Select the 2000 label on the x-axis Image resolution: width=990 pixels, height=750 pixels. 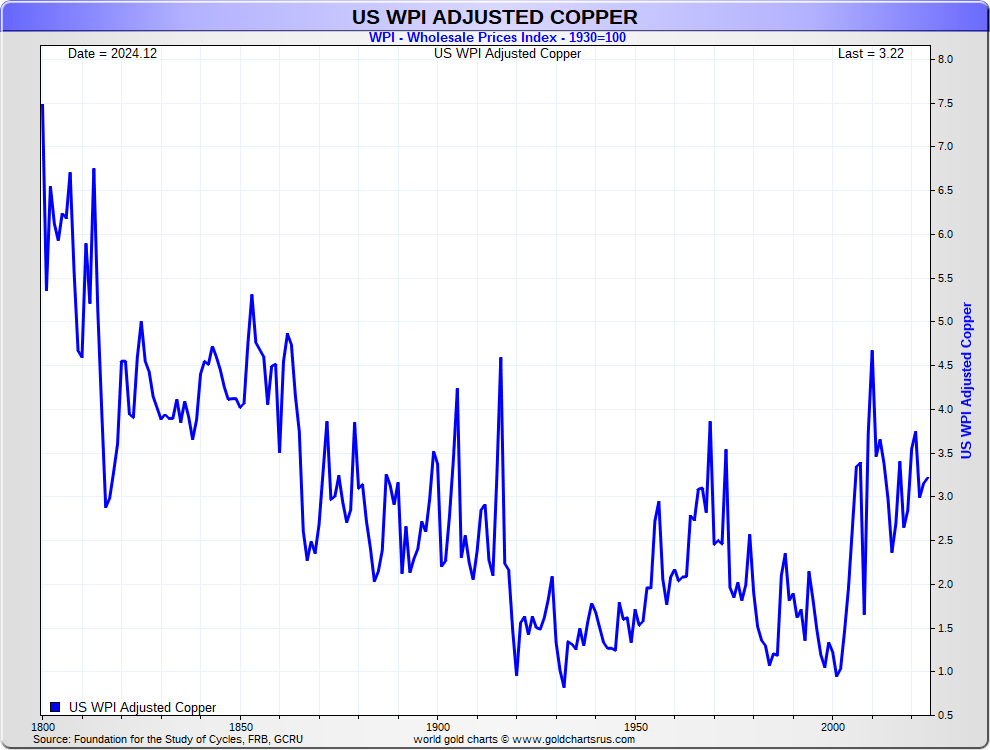(x=832, y=726)
